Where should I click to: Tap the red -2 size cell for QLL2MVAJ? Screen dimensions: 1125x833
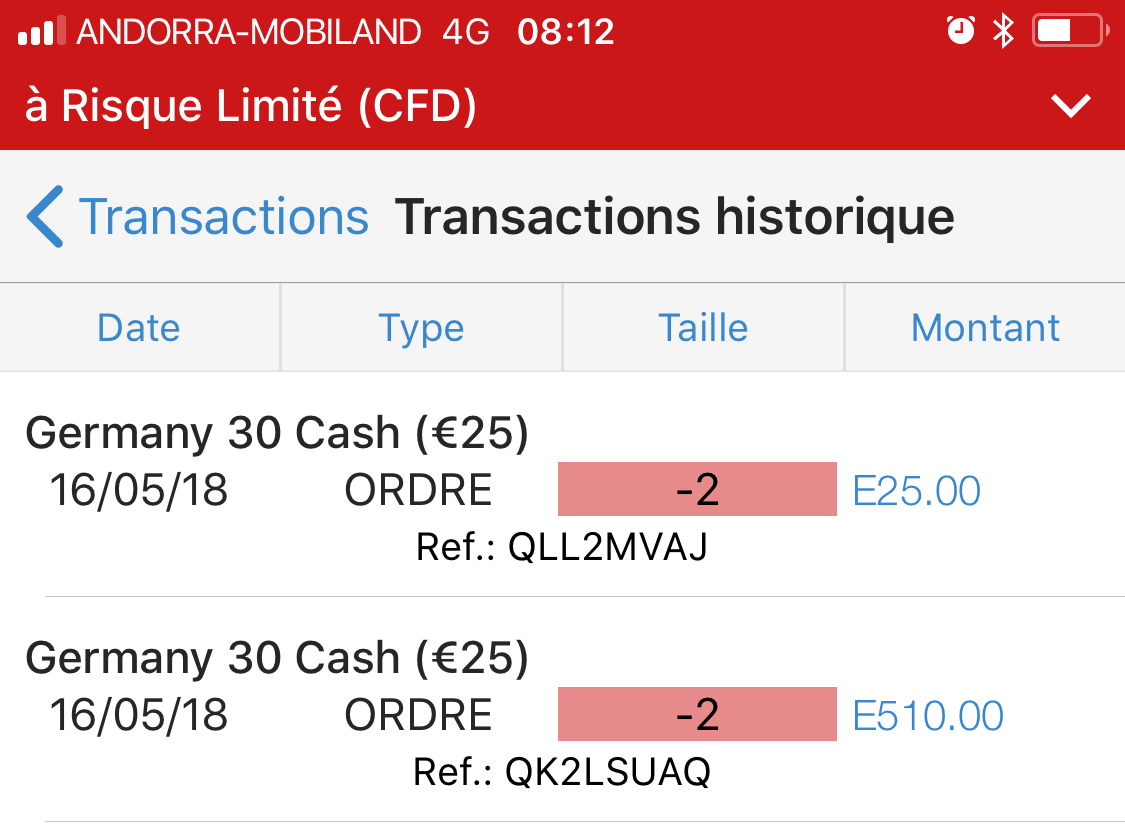tap(697, 490)
